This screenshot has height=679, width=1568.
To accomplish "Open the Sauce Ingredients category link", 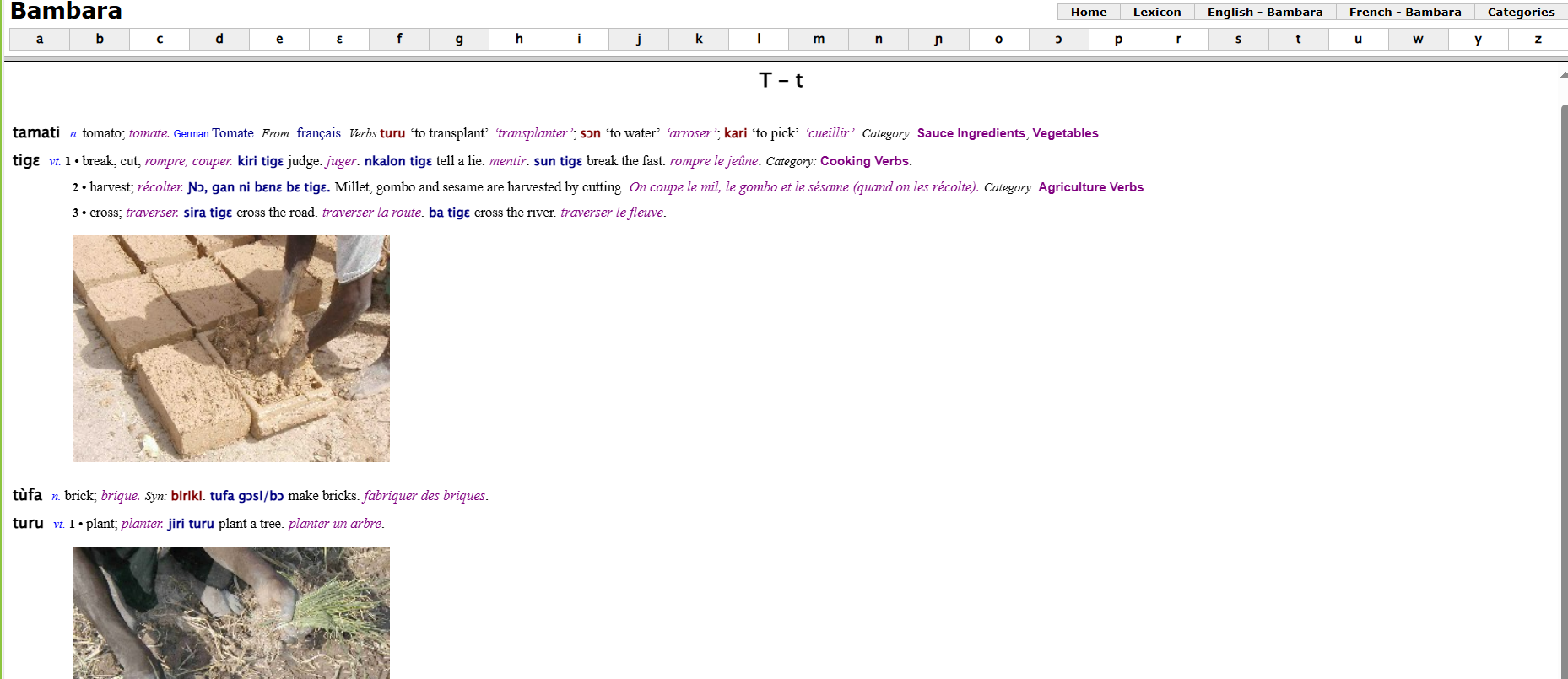I will click(x=971, y=133).
